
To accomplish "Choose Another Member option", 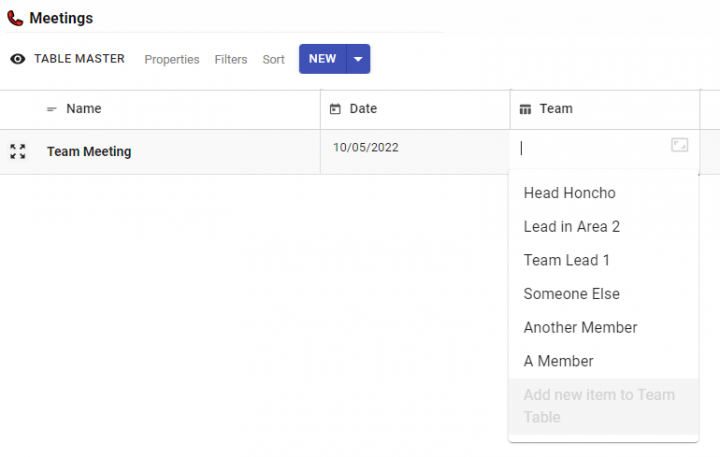I will [580, 327].
